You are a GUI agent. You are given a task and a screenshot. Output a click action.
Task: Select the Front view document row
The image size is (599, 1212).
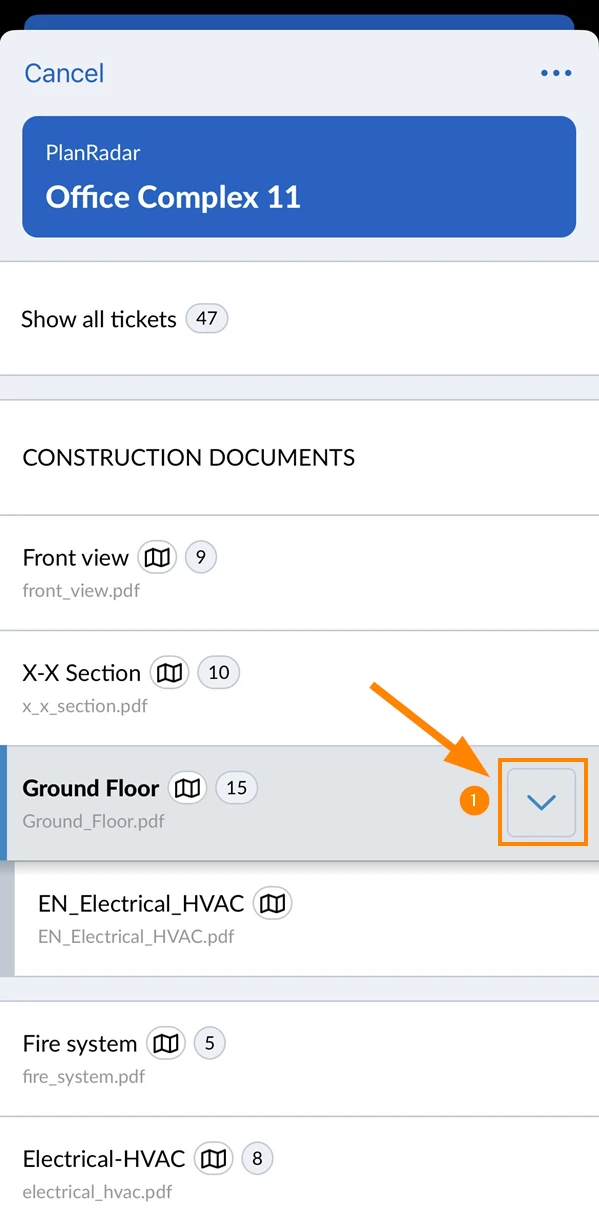pyautogui.click(x=299, y=573)
